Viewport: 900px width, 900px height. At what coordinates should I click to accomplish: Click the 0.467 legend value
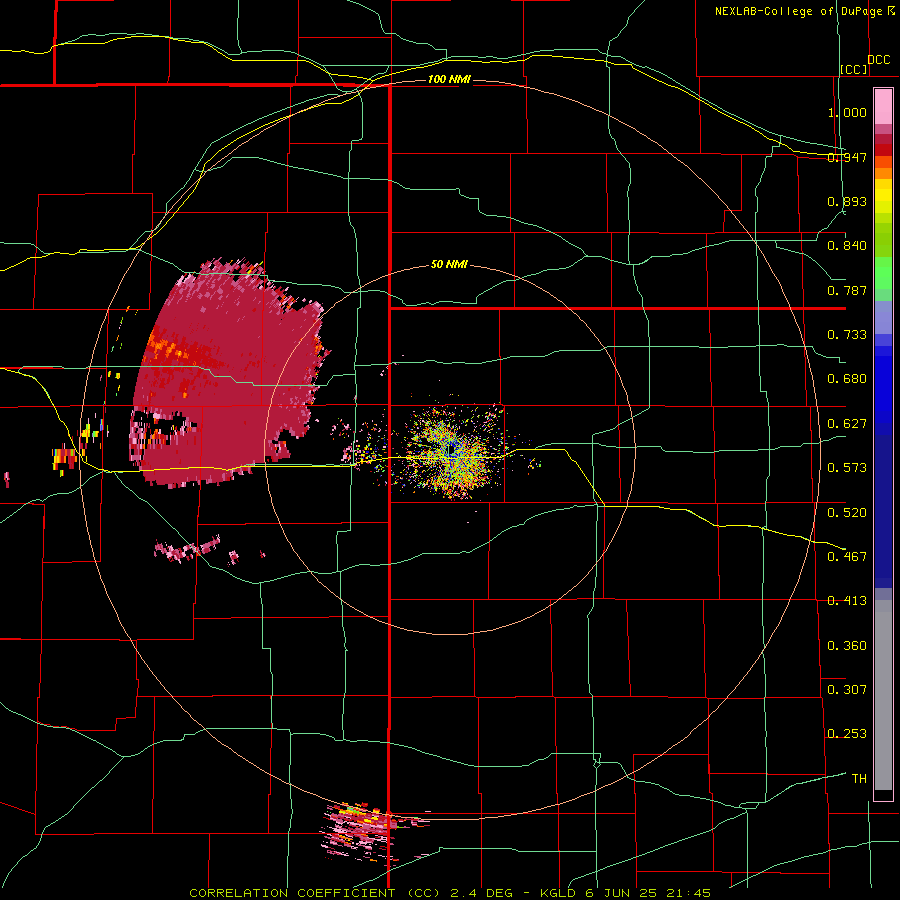[x=847, y=557]
